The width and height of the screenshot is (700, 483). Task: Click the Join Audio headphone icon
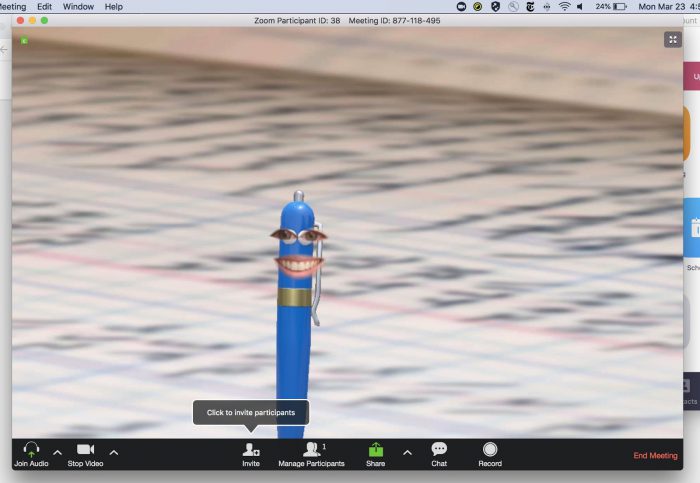coord(31,450)
